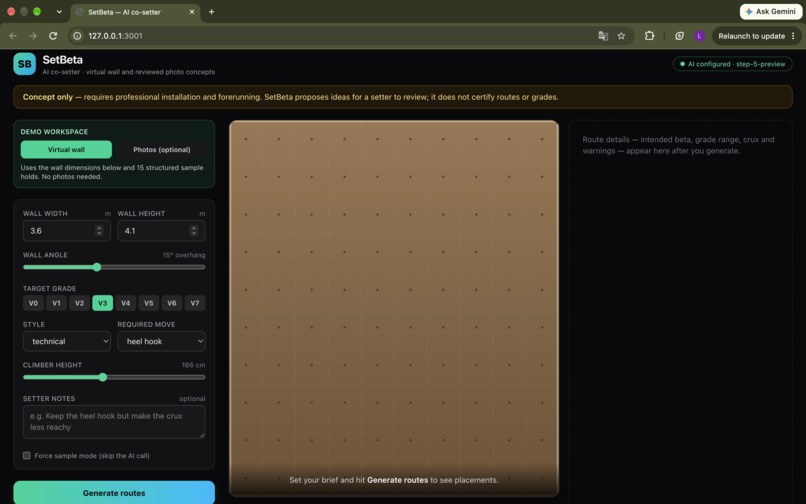Adjust the Wall Height stepper arrows

coord(194,231)
